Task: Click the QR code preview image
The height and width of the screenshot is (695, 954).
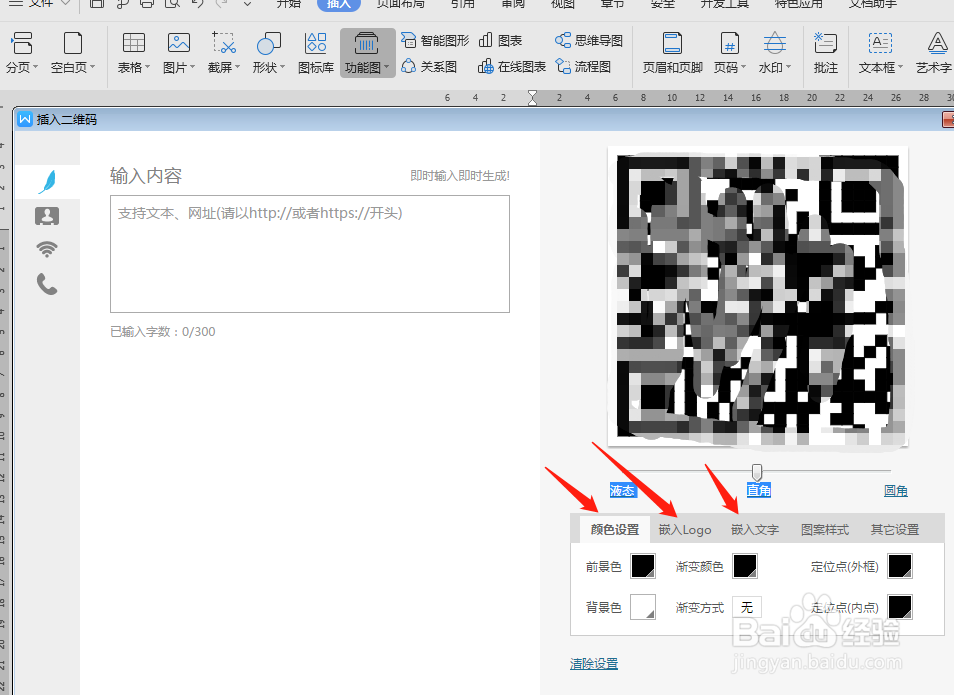Action: click(x=758, y=296)
